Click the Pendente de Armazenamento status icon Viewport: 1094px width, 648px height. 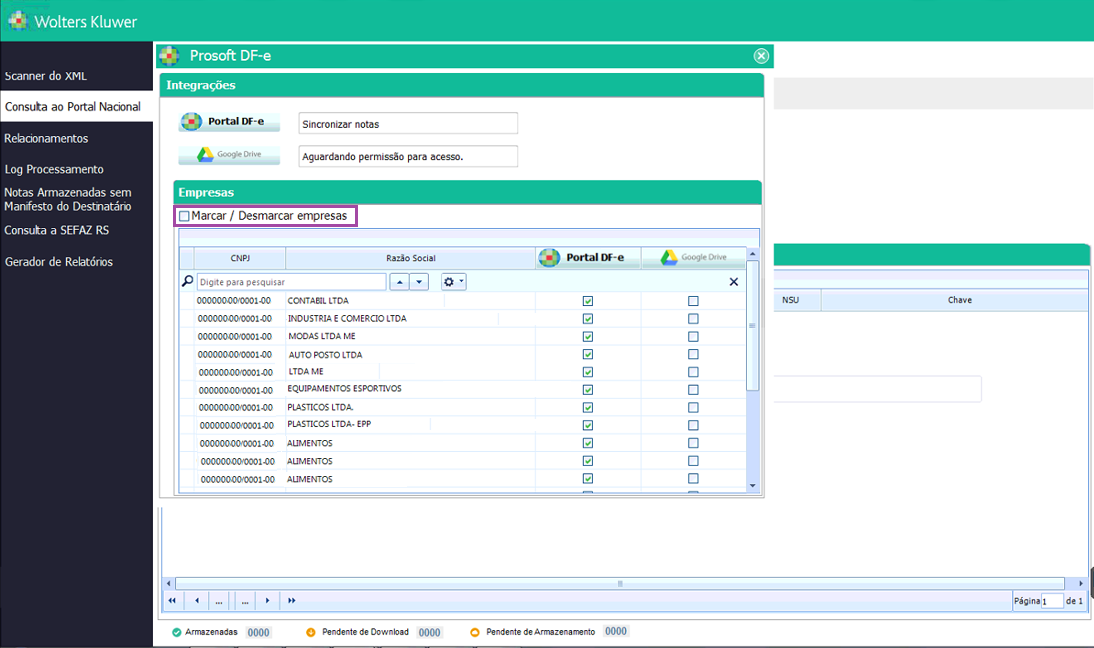475,633
